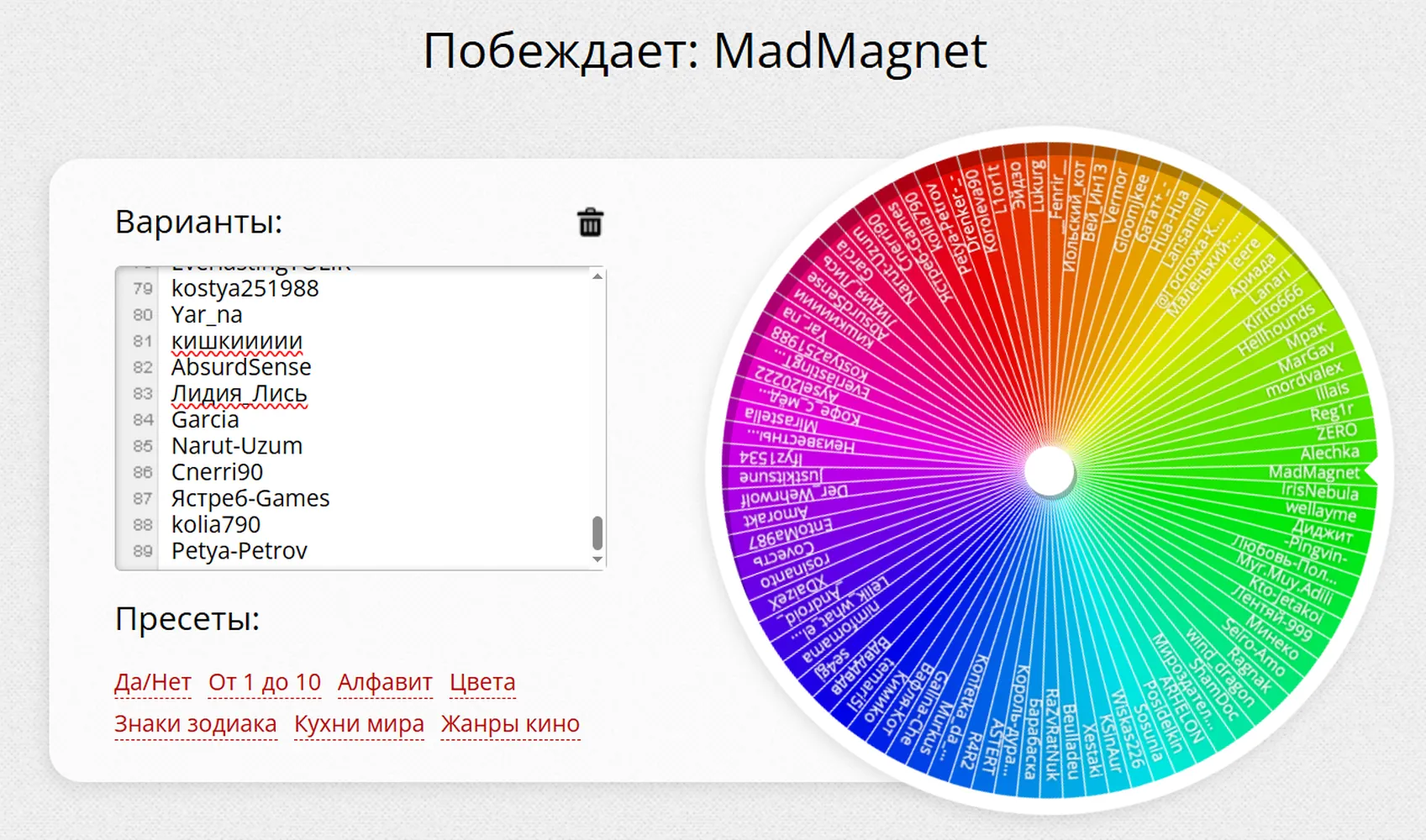Screen dimensions: 1426x840
Task: Click the Justkitsune segment on the wheel
Action: click(x=781, y=476)
